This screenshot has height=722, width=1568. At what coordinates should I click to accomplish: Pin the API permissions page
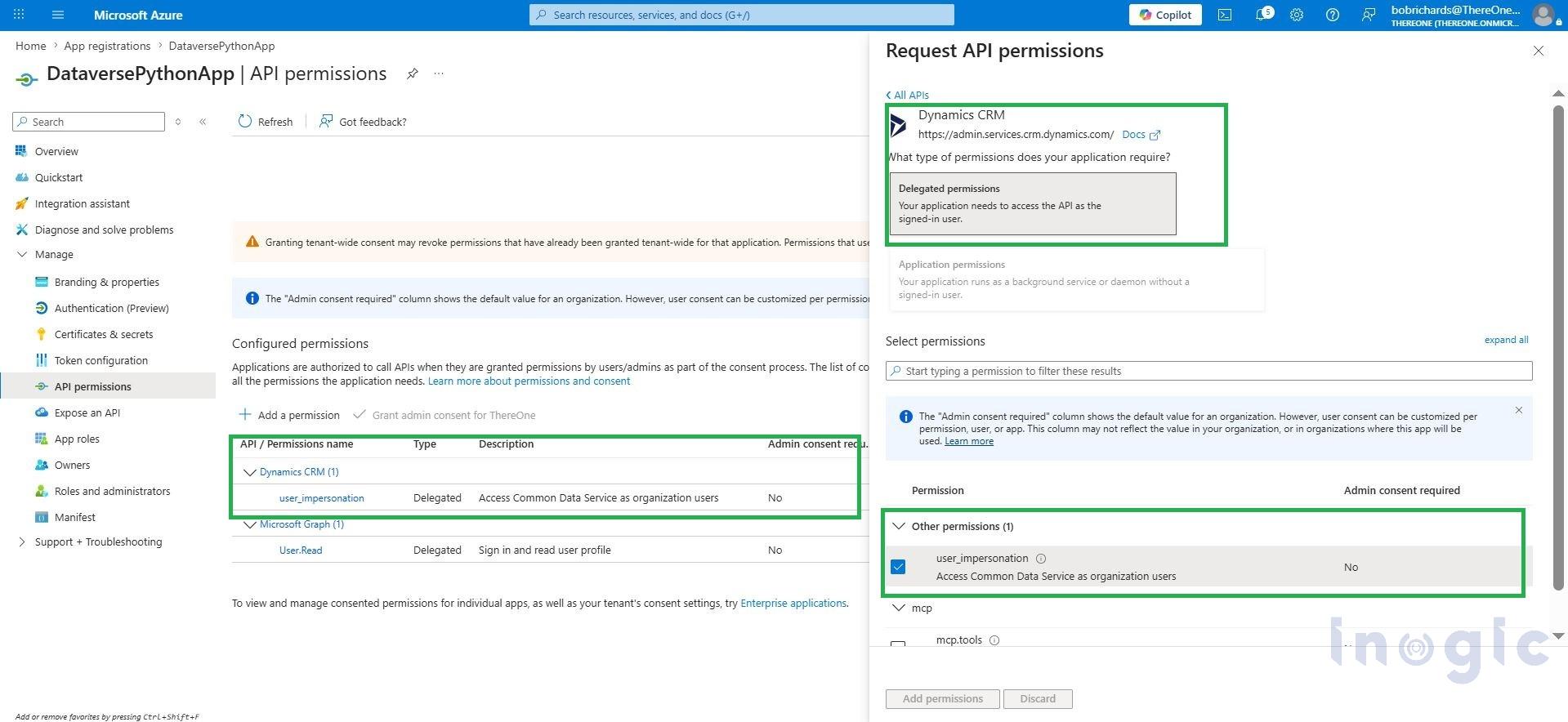[413, 74]
